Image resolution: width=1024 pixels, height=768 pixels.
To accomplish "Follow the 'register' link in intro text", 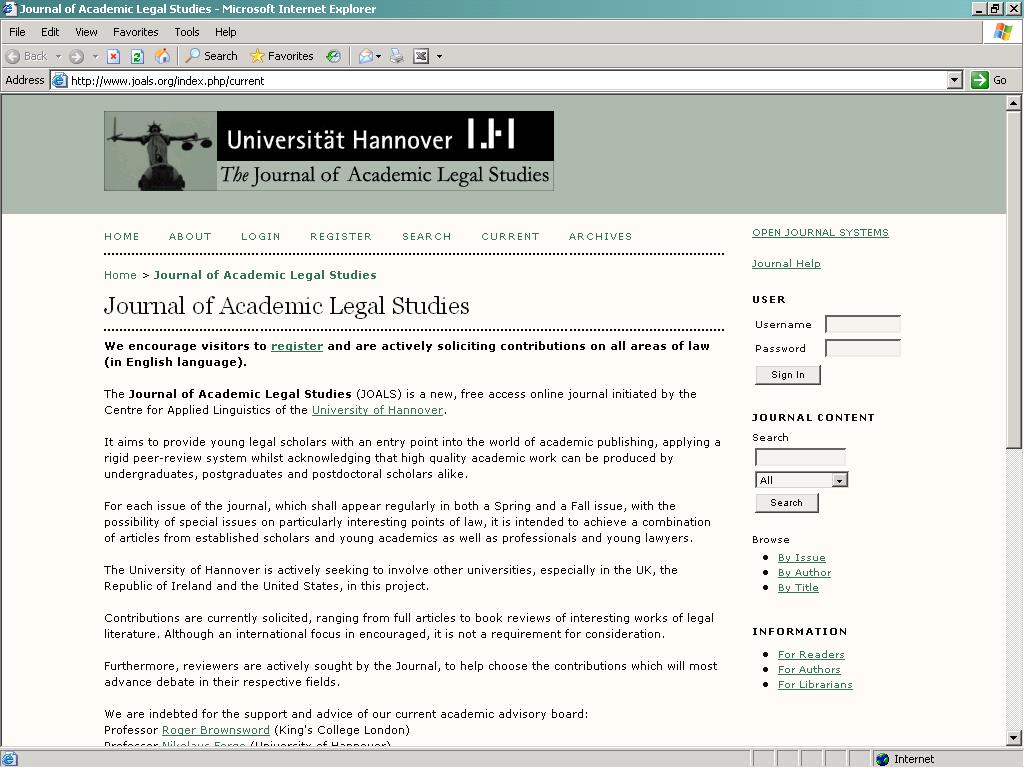I will [297, 346].
